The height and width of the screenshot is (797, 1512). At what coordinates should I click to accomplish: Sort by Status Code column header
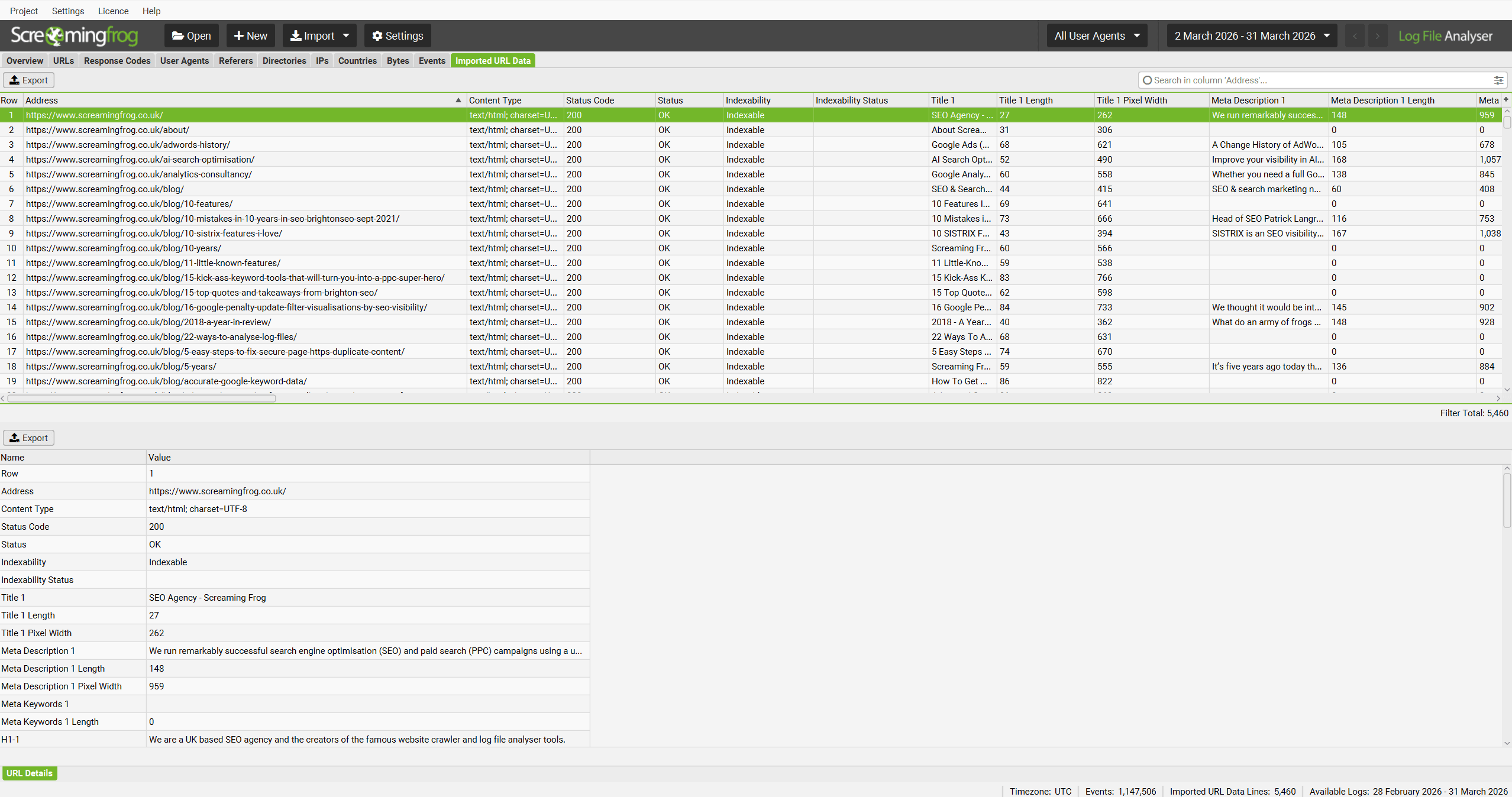[x=609, y=100]
